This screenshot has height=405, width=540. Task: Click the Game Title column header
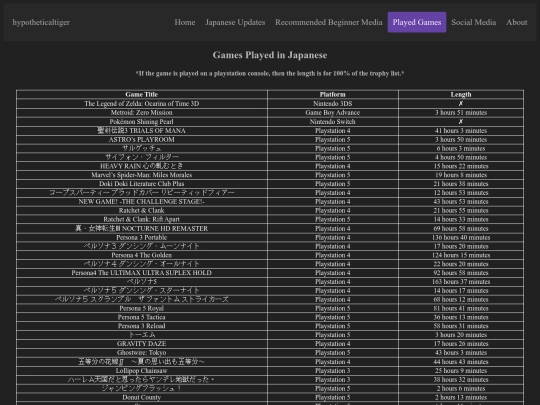click(142, 94)
